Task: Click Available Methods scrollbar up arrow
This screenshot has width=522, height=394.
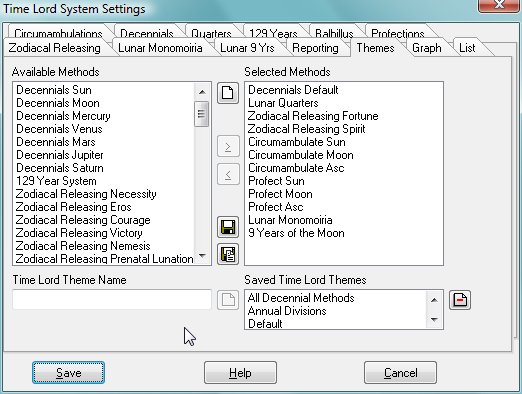Action: click(202, 91)
